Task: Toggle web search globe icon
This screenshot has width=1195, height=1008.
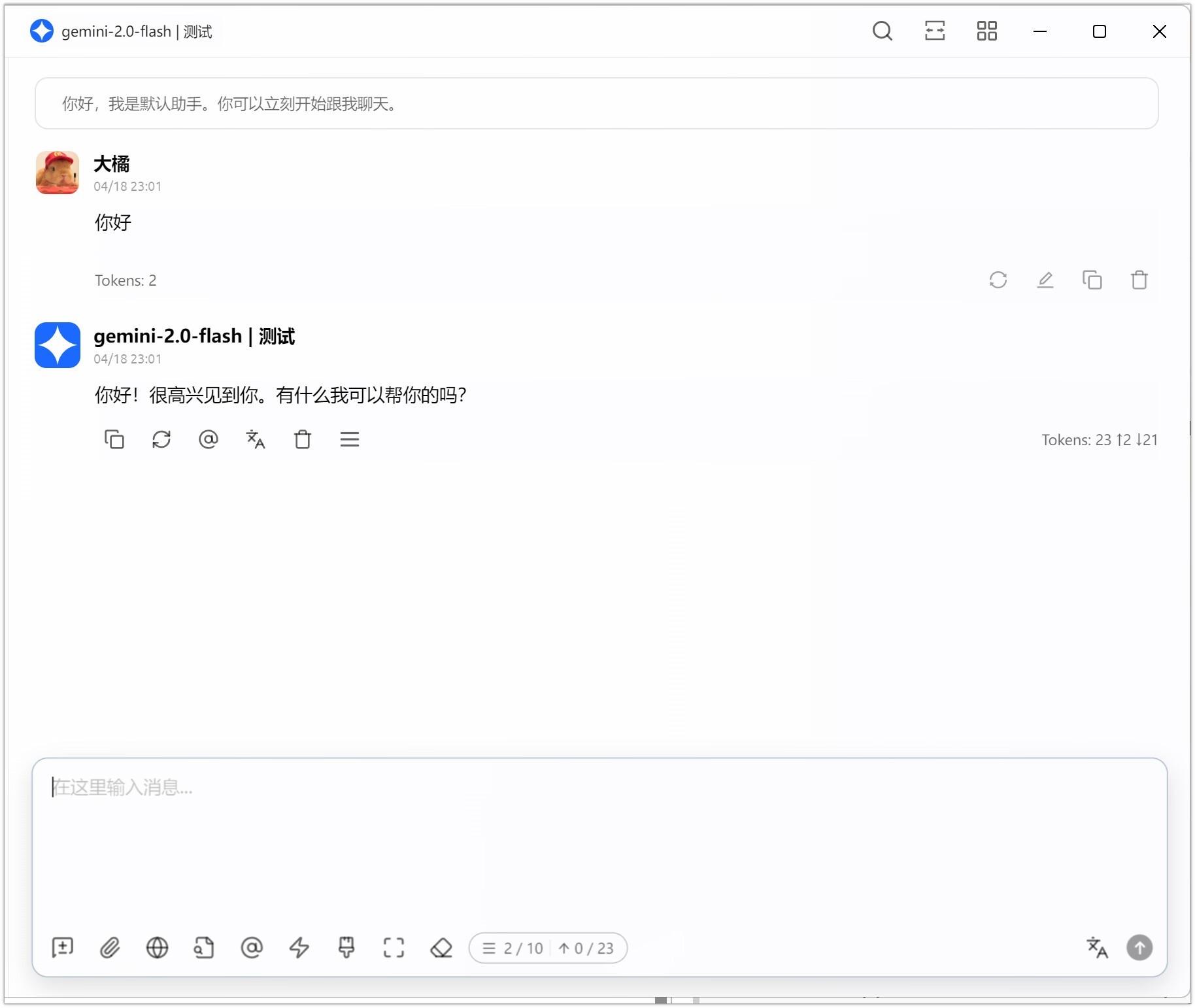Action: coord(157,947)
